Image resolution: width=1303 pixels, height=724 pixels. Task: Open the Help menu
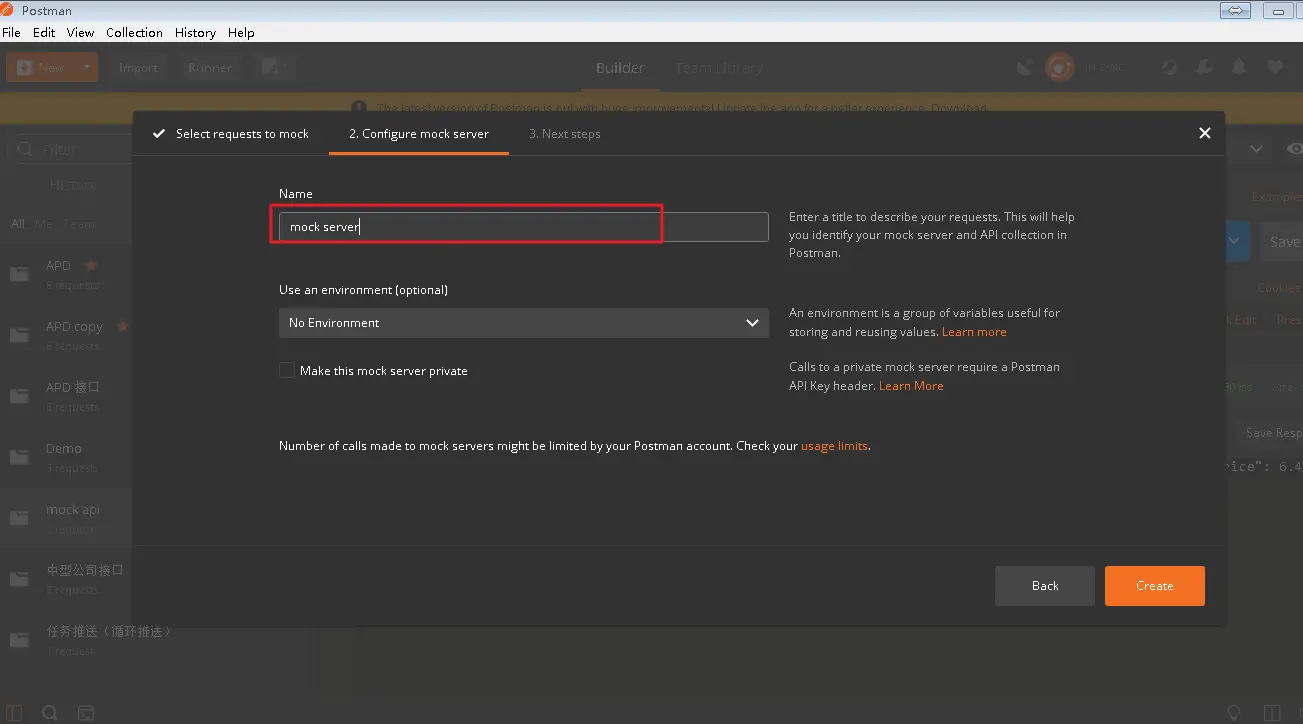(241, 32)
